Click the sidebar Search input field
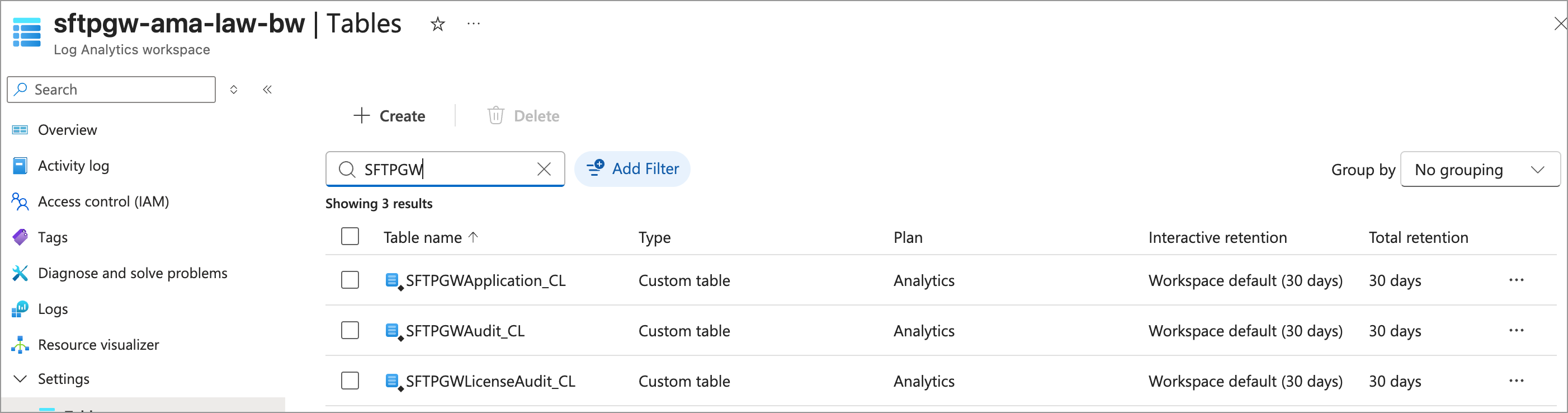Screen dimensions: 1568x413 111,90
